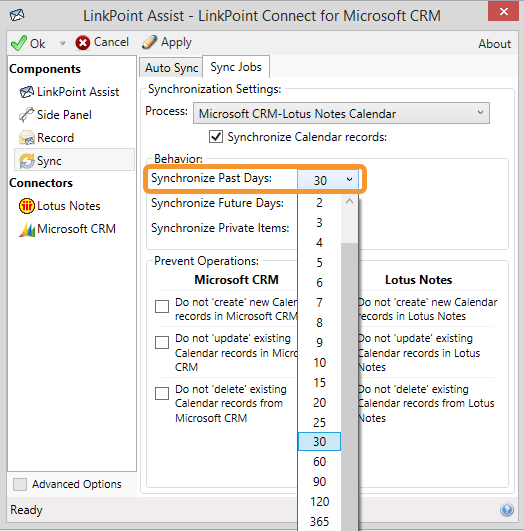Choose 60 in the days list
Viewport: 524px width, 531px height.
[x=319, y=462]
